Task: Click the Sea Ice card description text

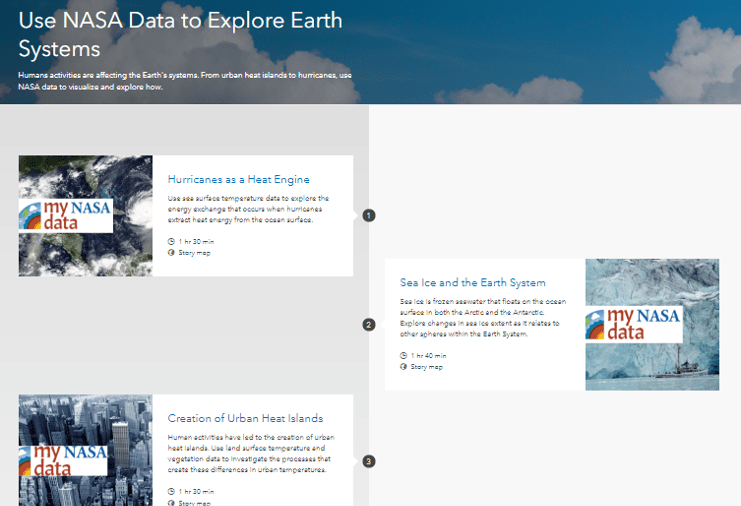Action: click(483, 317)
